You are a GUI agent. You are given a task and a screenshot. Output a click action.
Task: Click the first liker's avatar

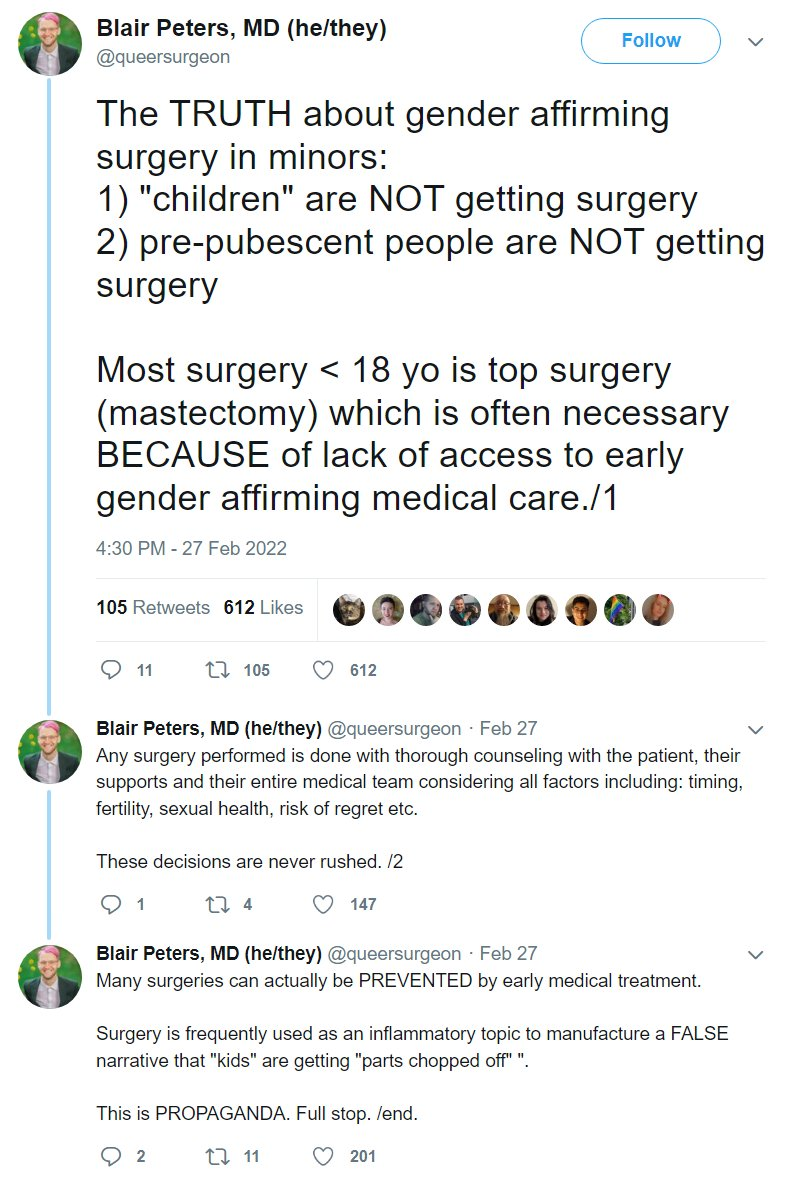[349, 609]
